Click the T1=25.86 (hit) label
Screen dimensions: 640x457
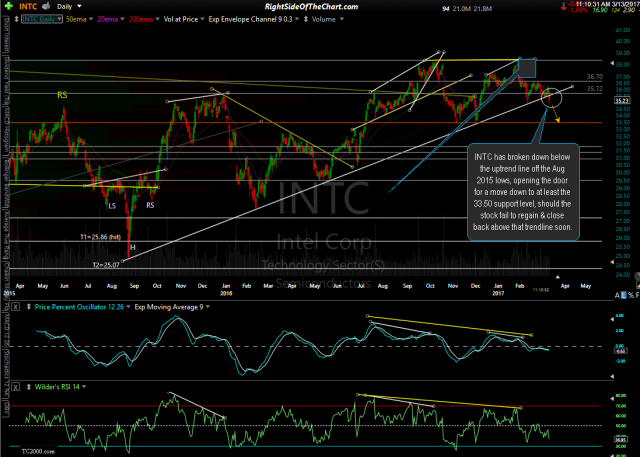tap(100, 237)
